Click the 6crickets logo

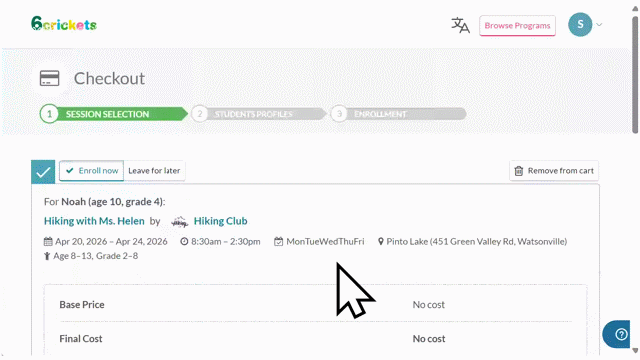click(x=64, y=24)
